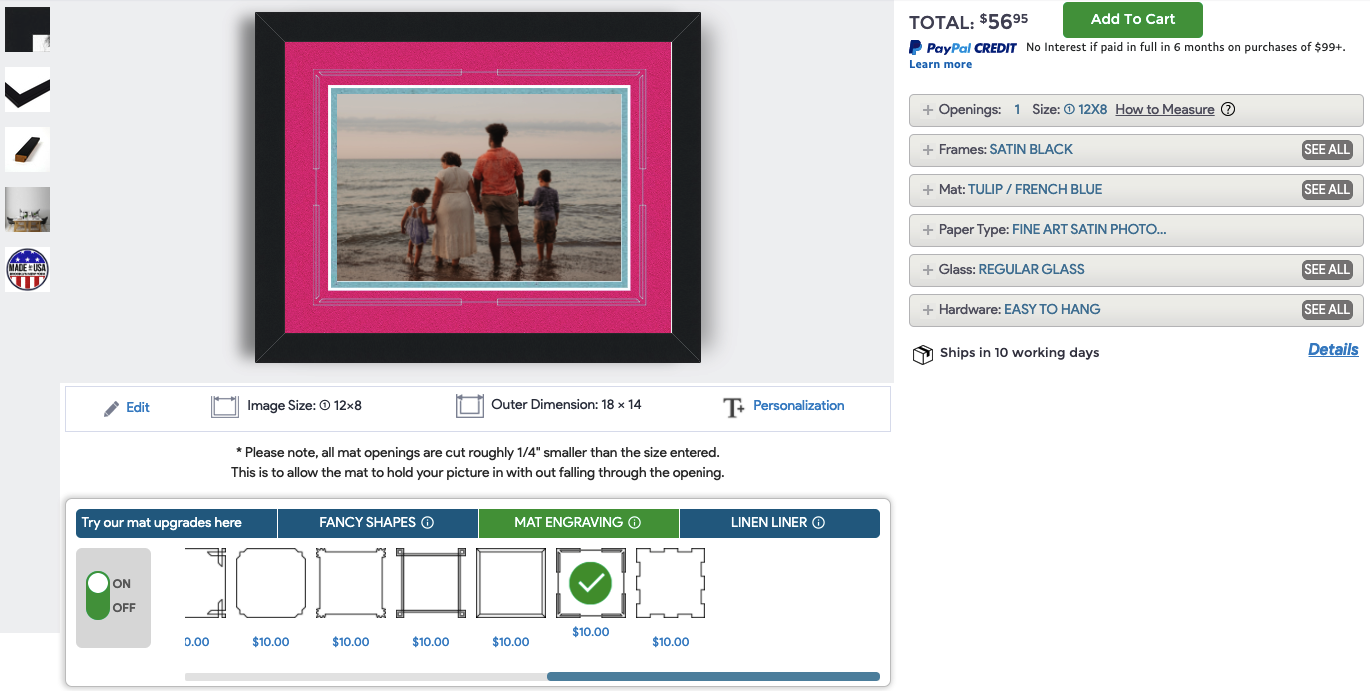Select the notched-edge mat engraving design
1370x691 pixels.
(670, 583)
